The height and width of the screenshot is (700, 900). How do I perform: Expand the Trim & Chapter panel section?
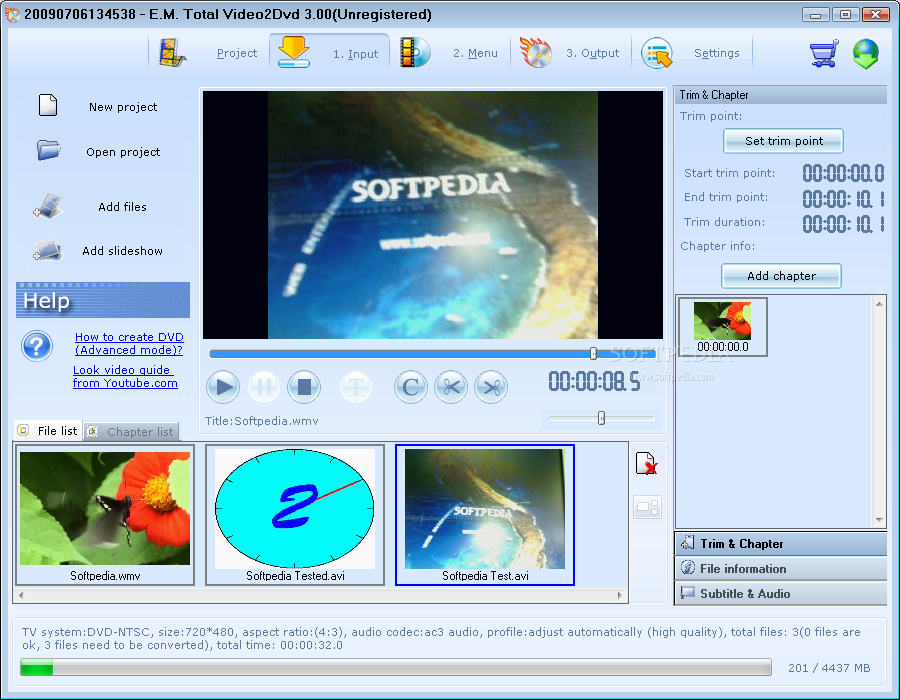click(x=781, y=543)
